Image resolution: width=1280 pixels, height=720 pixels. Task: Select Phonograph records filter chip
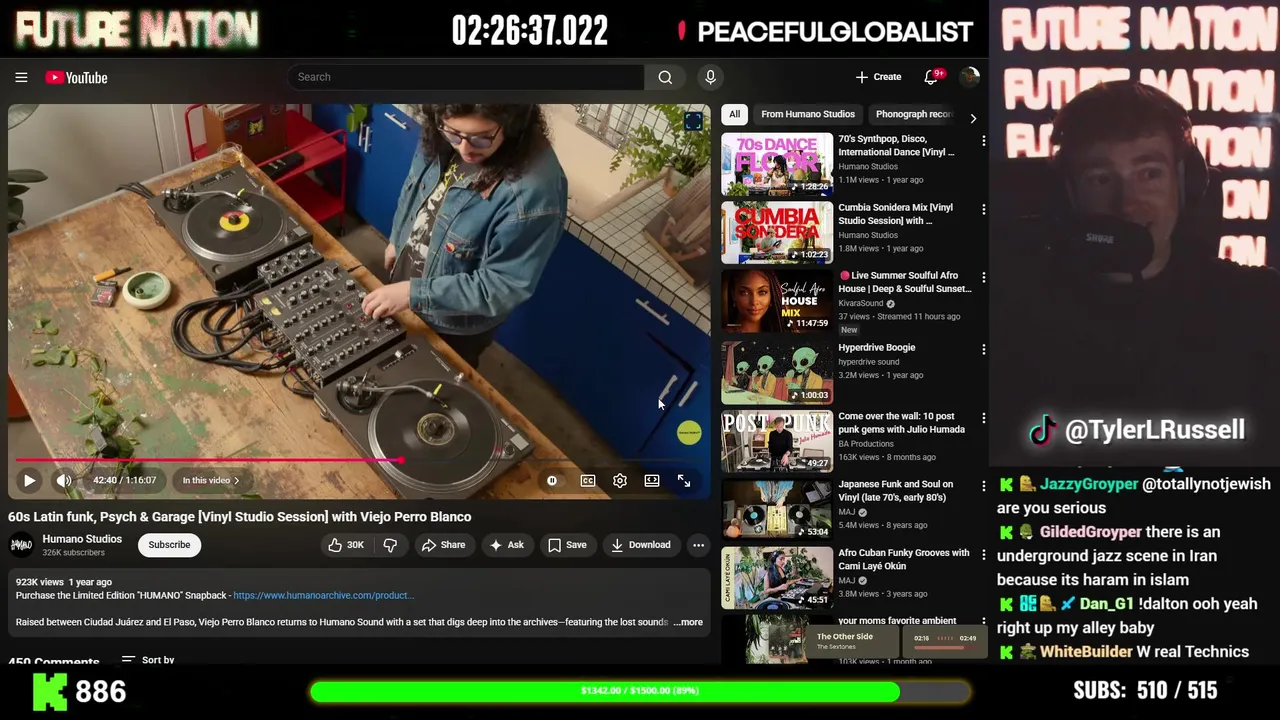913,114
